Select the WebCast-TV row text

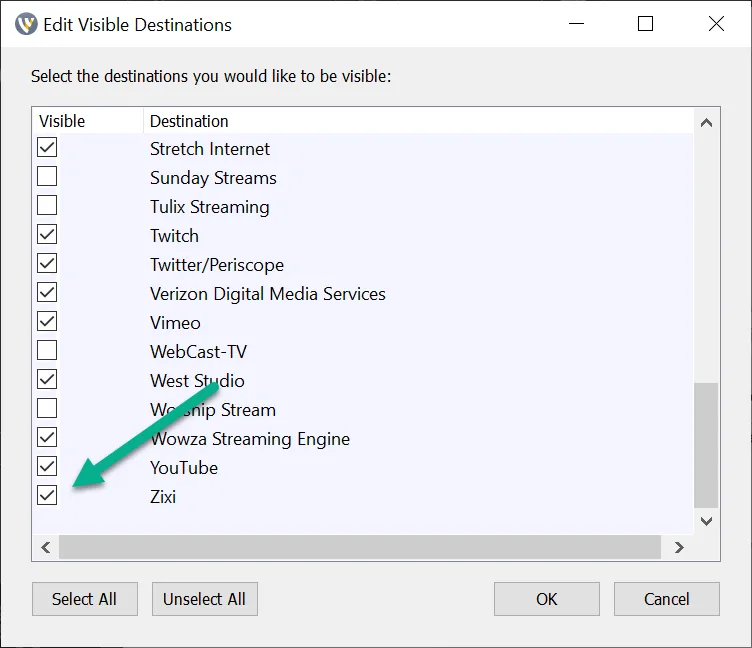tap(198, 352)
